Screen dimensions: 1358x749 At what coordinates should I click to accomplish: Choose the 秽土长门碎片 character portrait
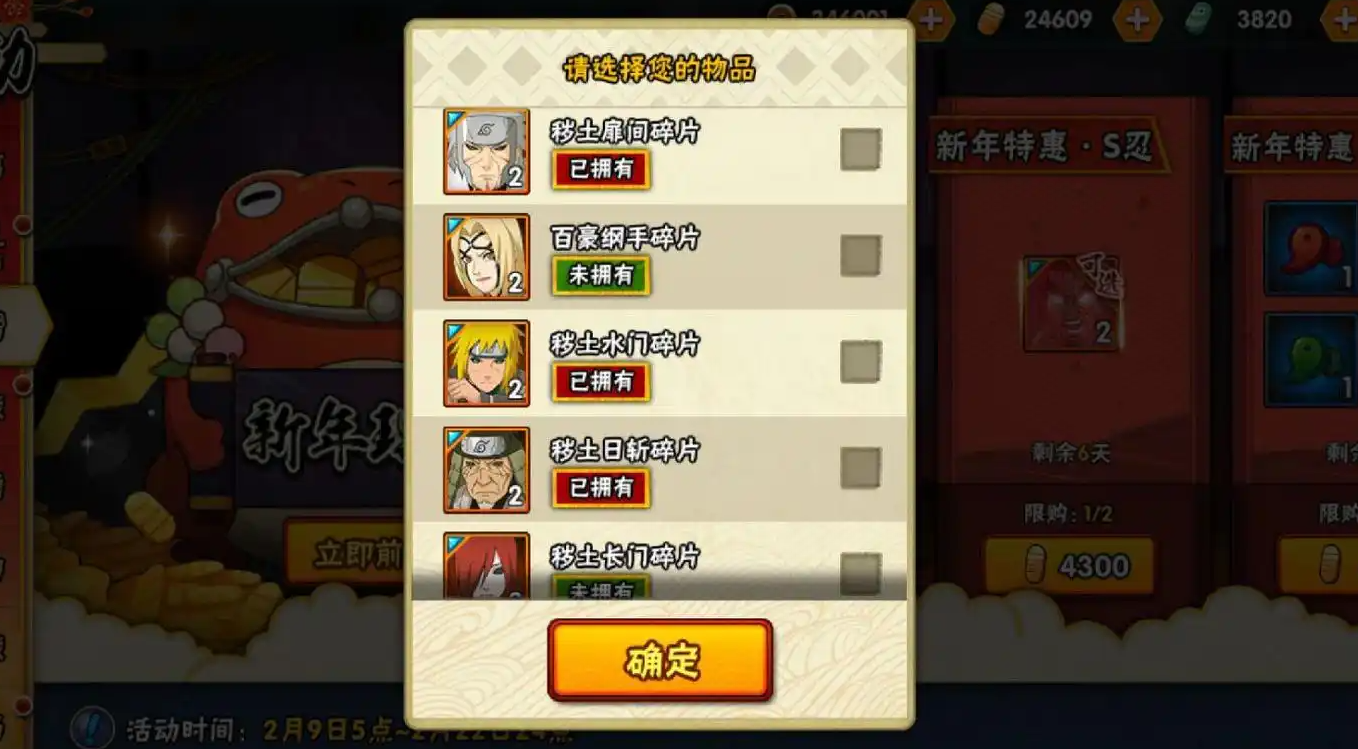[487, 566]
